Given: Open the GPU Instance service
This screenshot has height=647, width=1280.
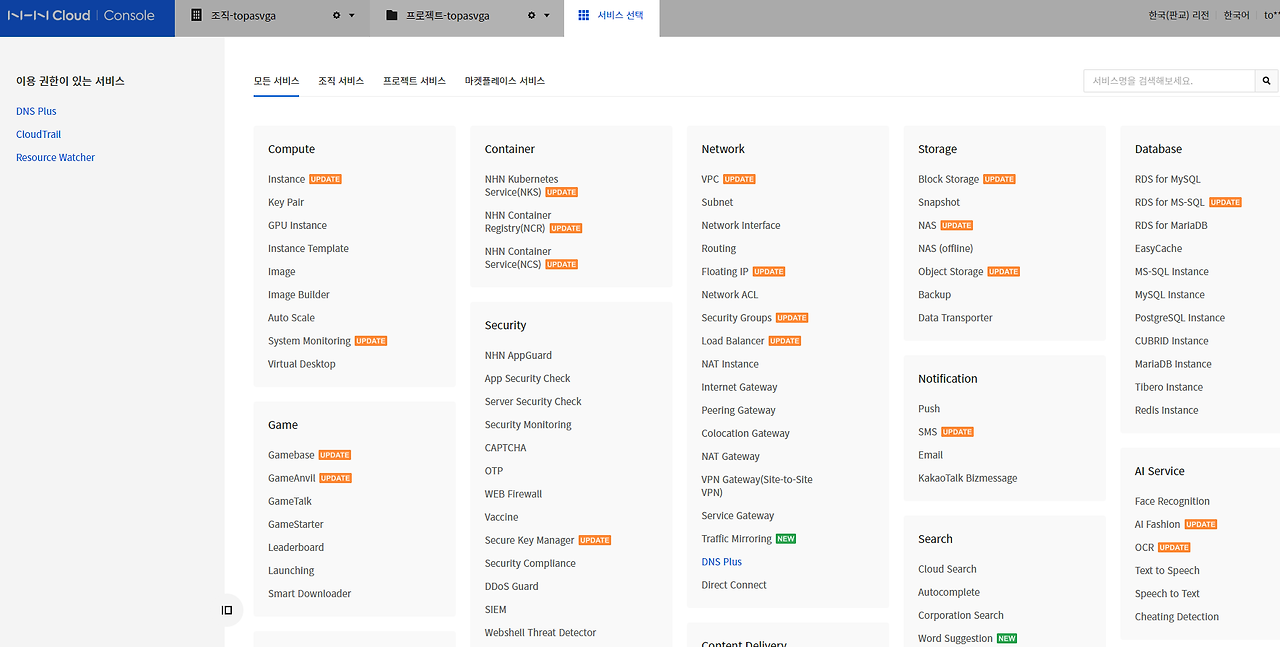Looking at the screenshot, I should (x=297, y=226).
